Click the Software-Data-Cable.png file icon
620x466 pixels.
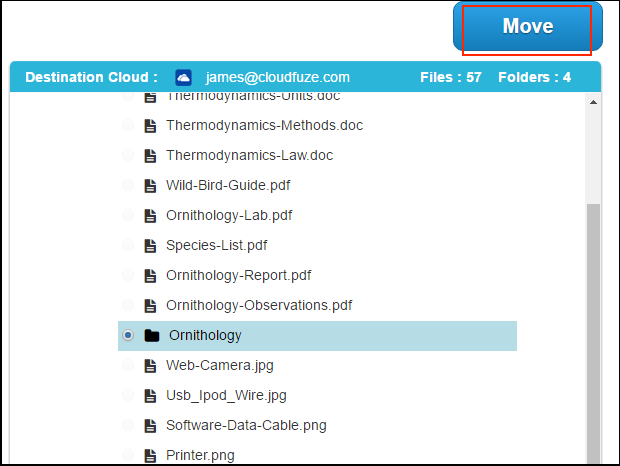point(150,426)
